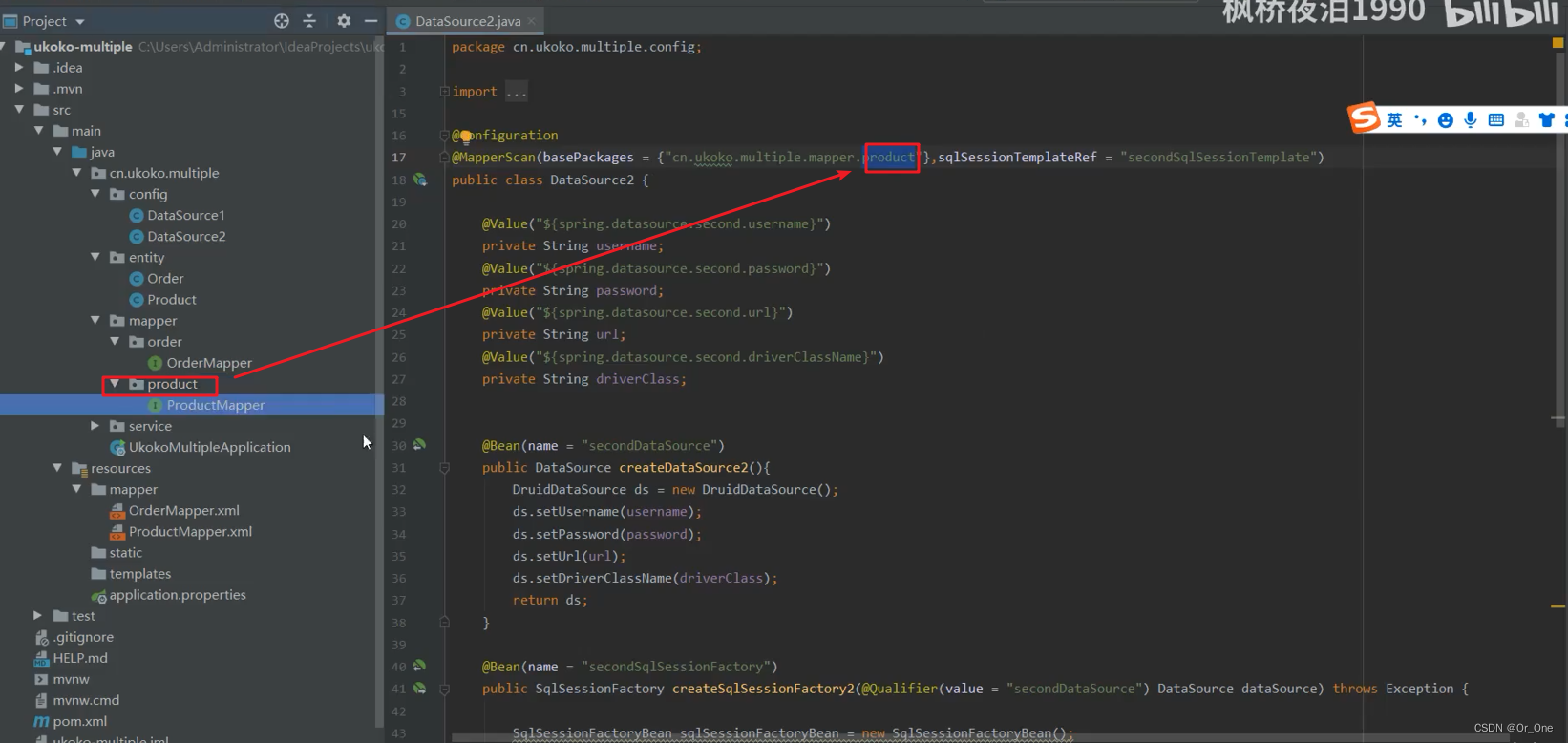Hide the Project panel with minus icon
The image size is (1568, 743).
point(371,21)
